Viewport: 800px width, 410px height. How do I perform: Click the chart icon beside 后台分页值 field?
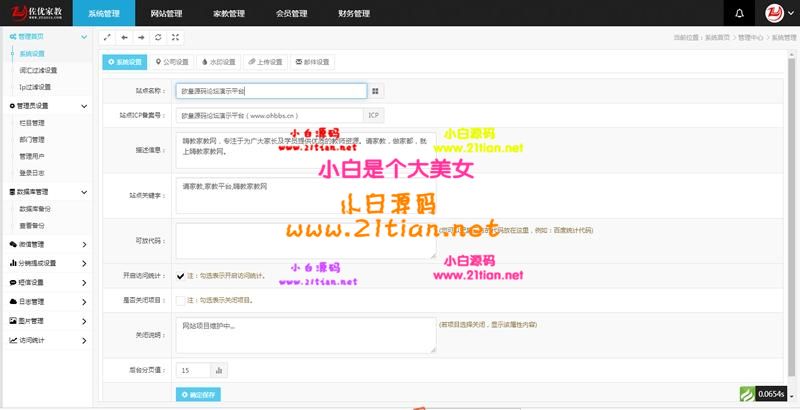point(219,370)
